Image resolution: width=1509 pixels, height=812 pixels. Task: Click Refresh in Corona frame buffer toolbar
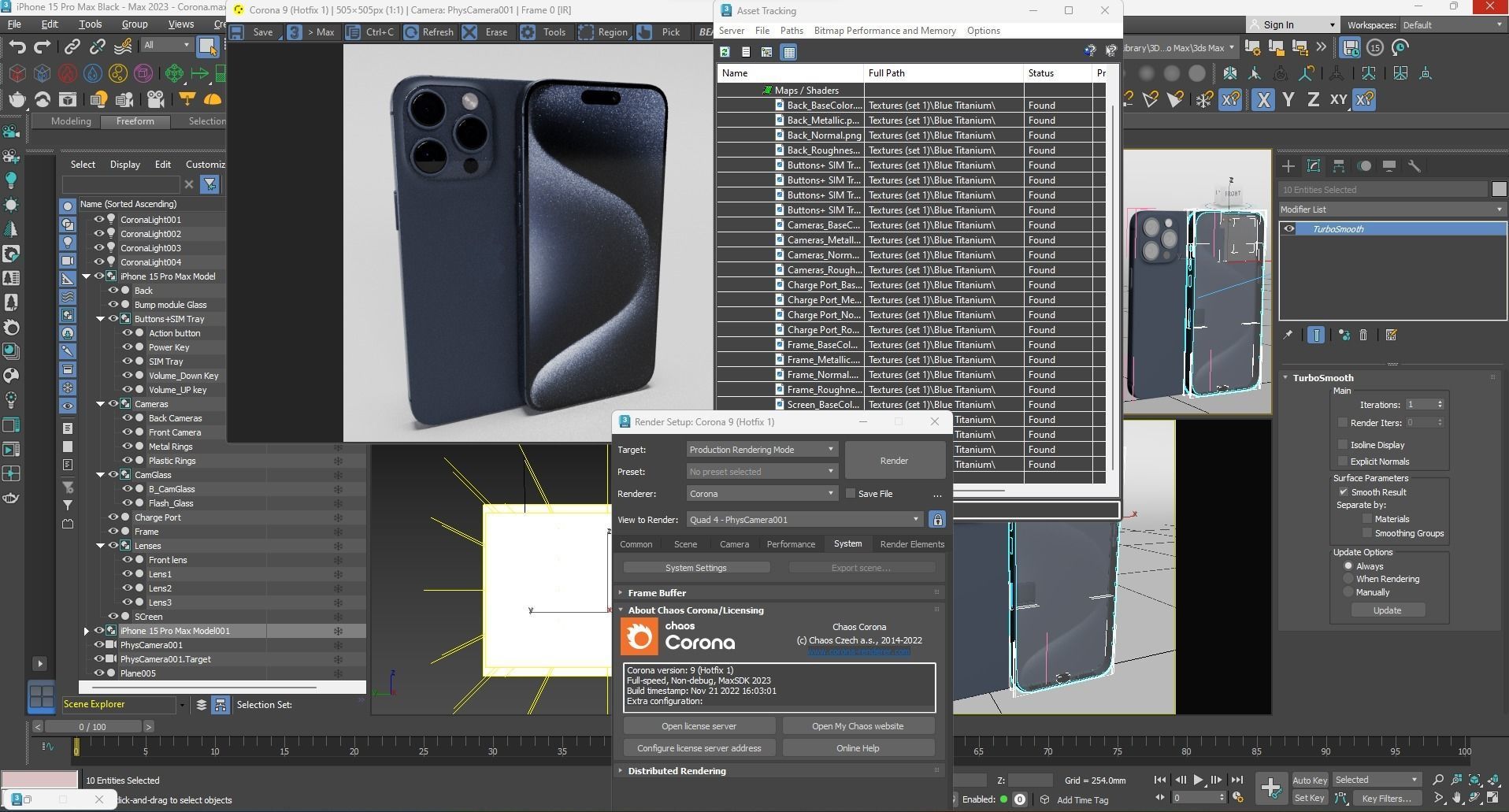click(x=430, y=32)
